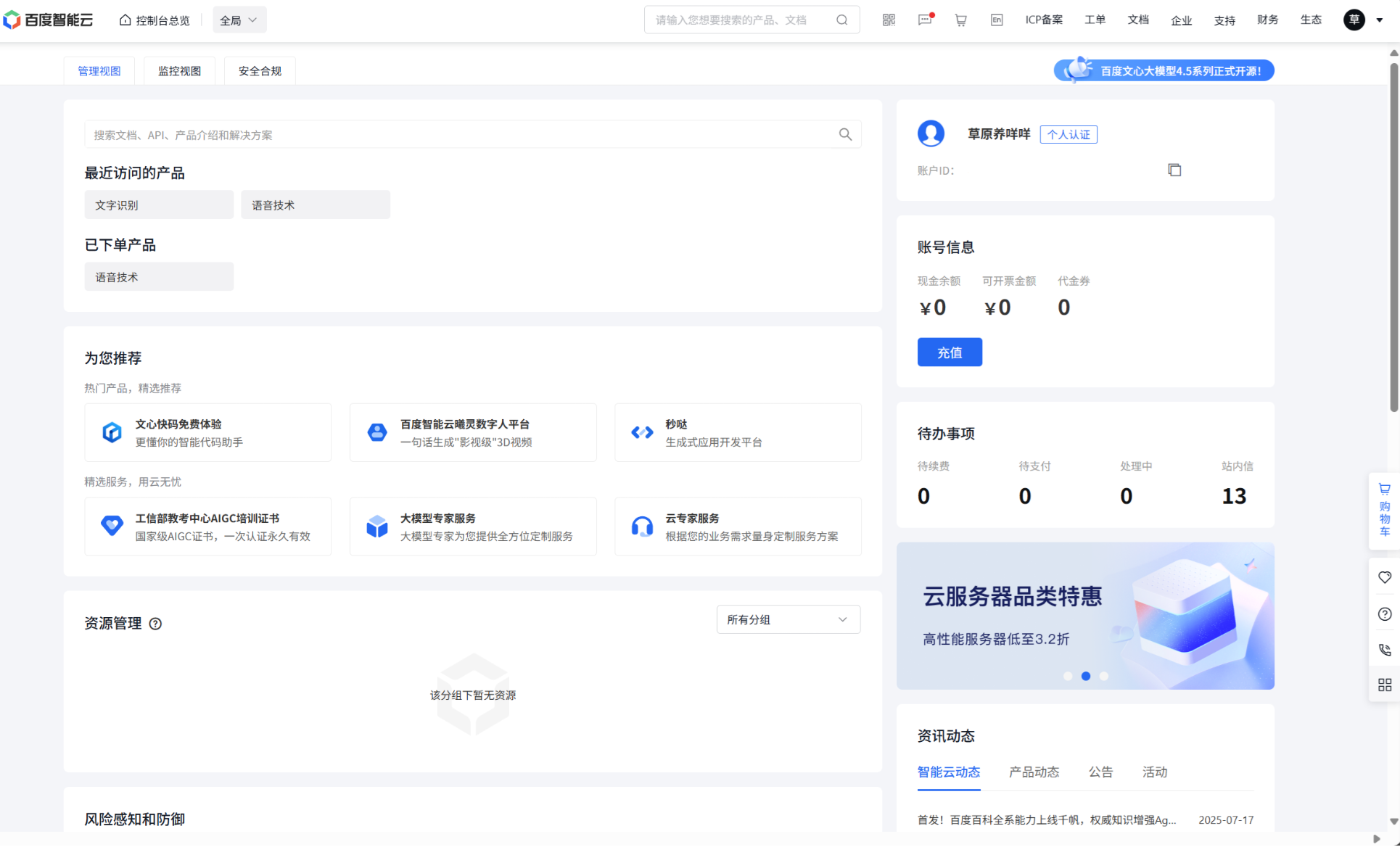Switch to 安全合规 tab
This screenshot has height=855, width=1400.
(260, 70)
